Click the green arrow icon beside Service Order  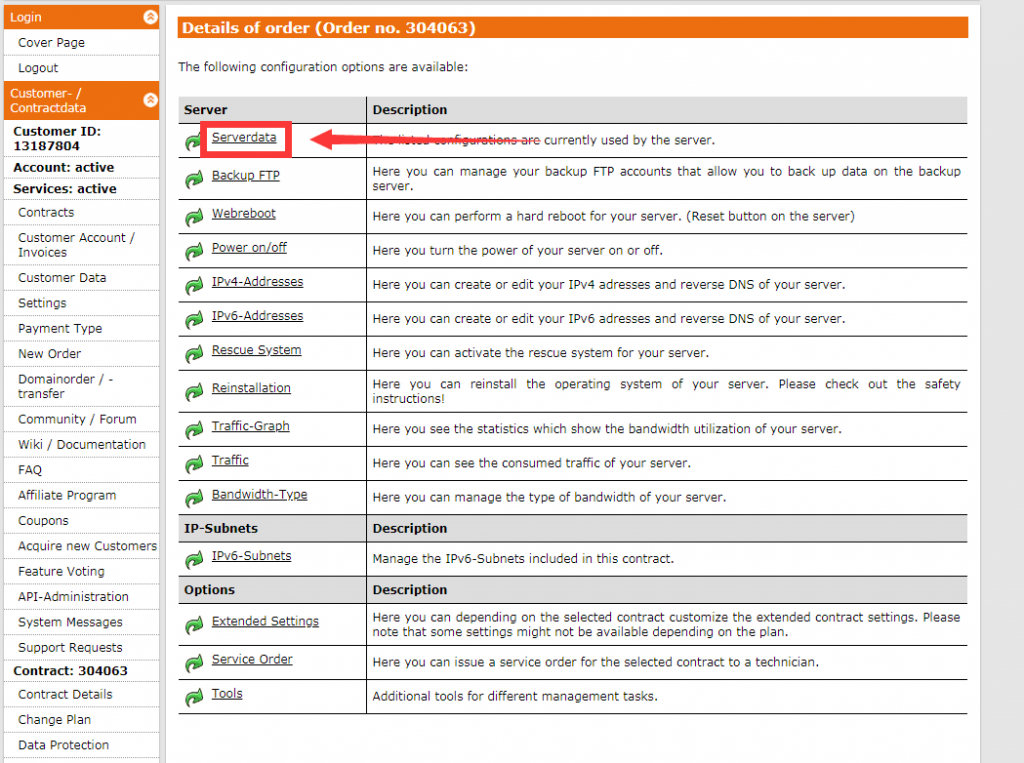tap(194, 663)
